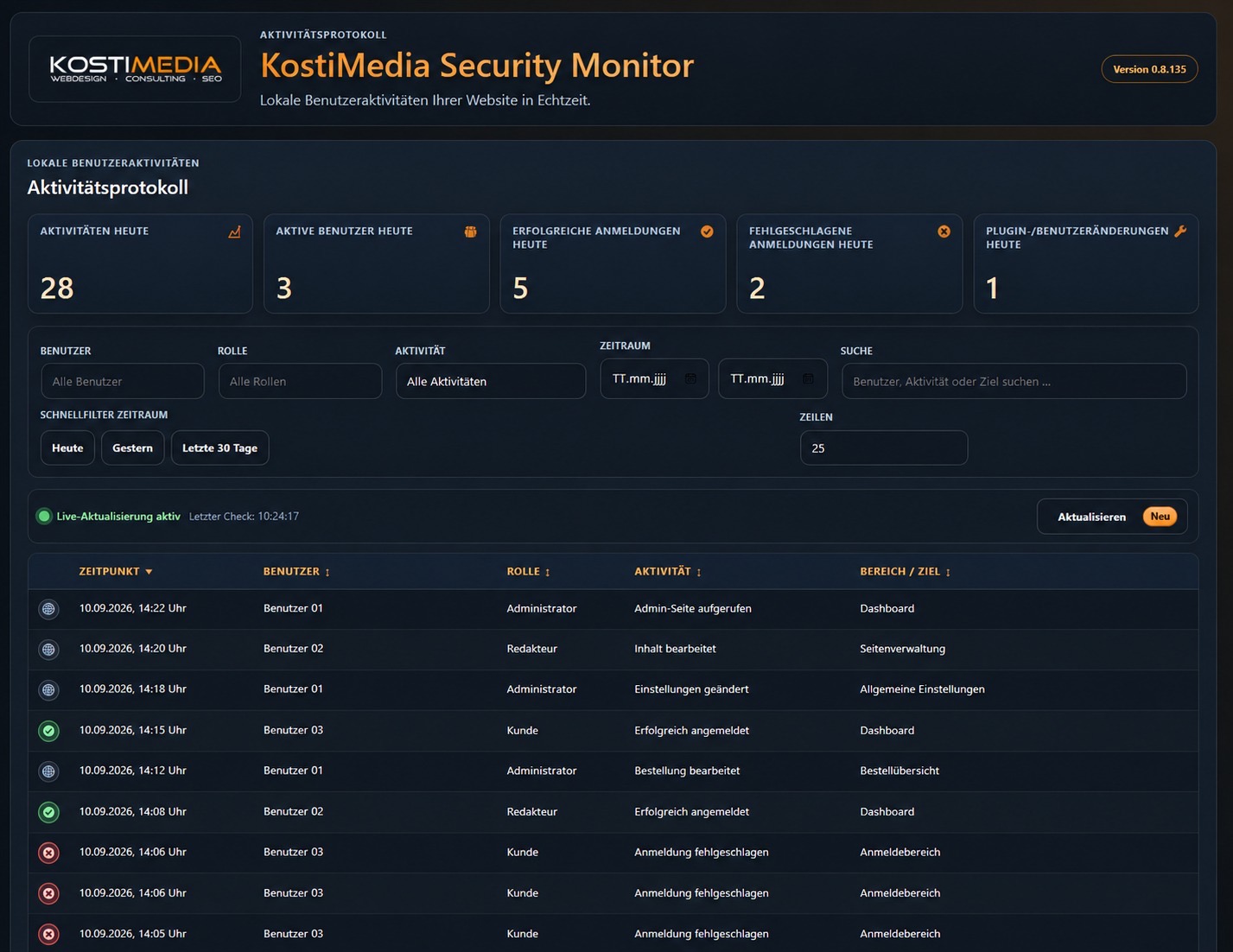Open the Rolle filter showing Alle Rollen
This screenshot has width=1233, height=952.
(300, 381)
